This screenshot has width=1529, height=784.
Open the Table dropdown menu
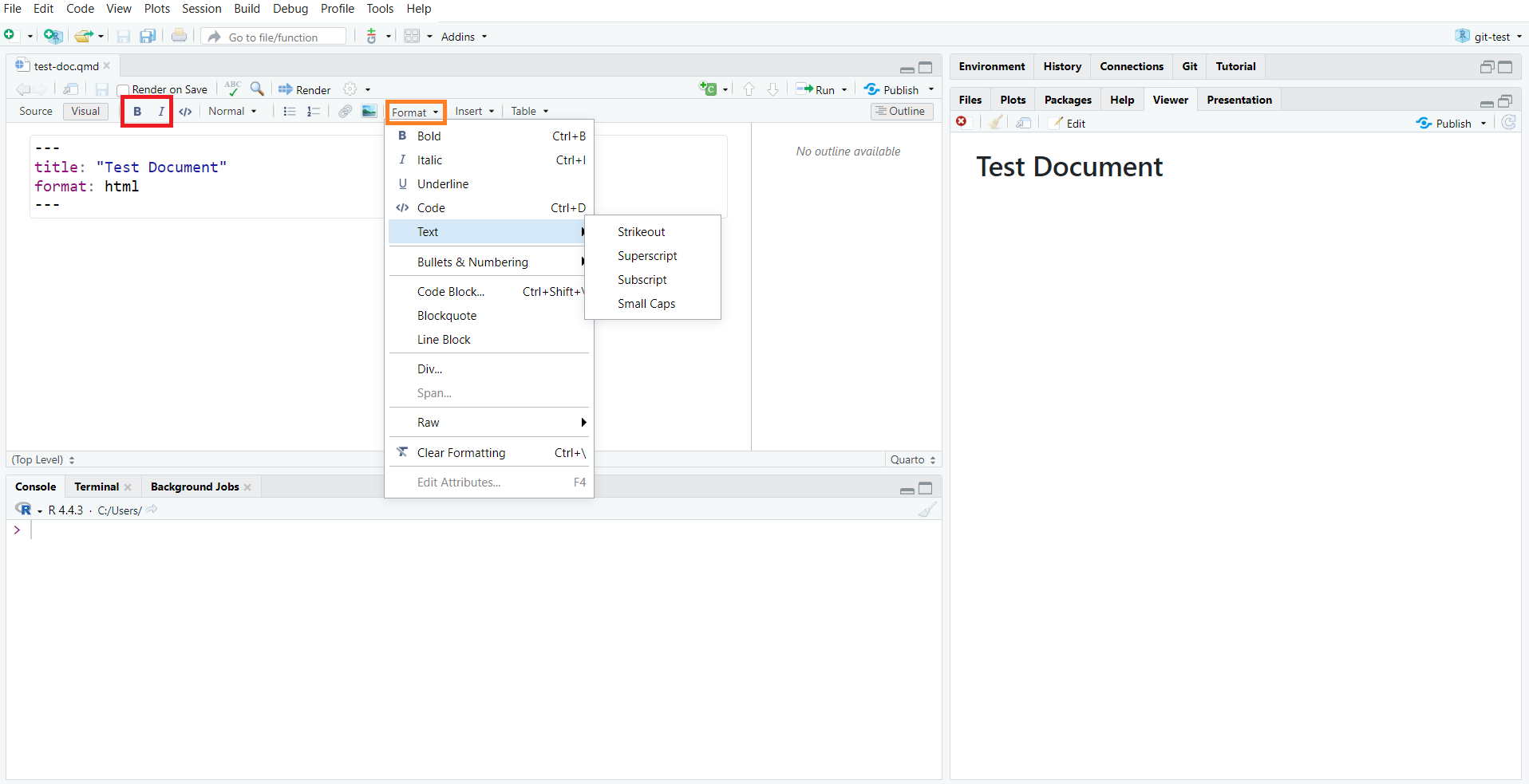[x=530, y=111]
